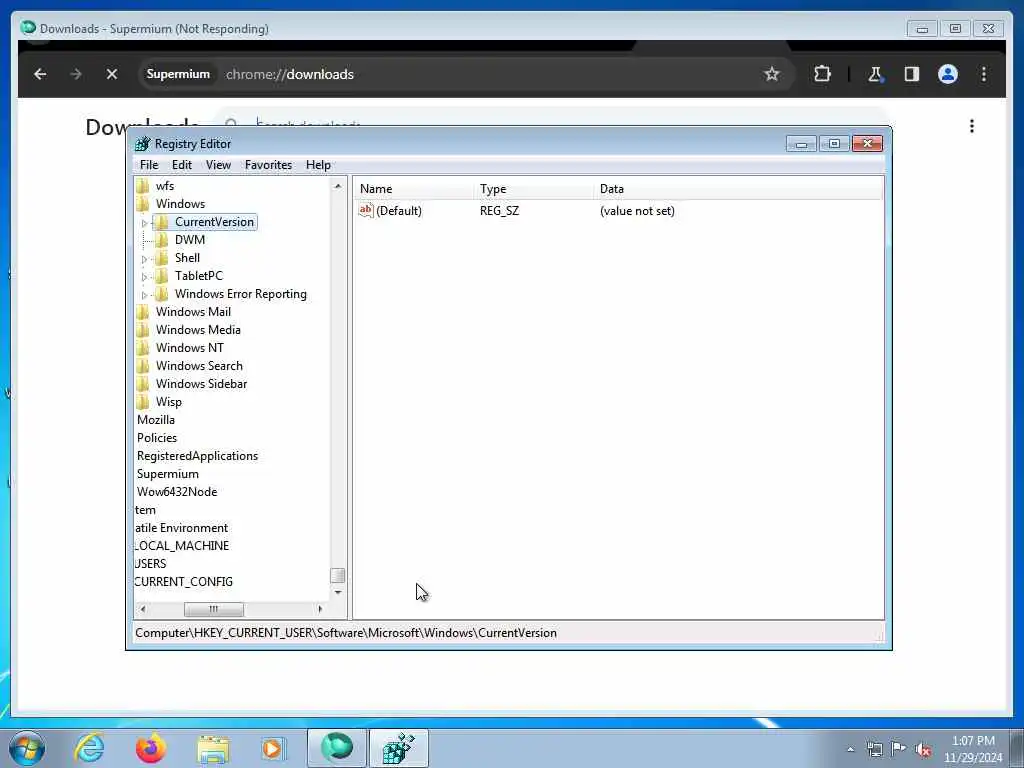Click the Windows Media folder icon
The image size is (1024, 768).
tap(143, 330)
